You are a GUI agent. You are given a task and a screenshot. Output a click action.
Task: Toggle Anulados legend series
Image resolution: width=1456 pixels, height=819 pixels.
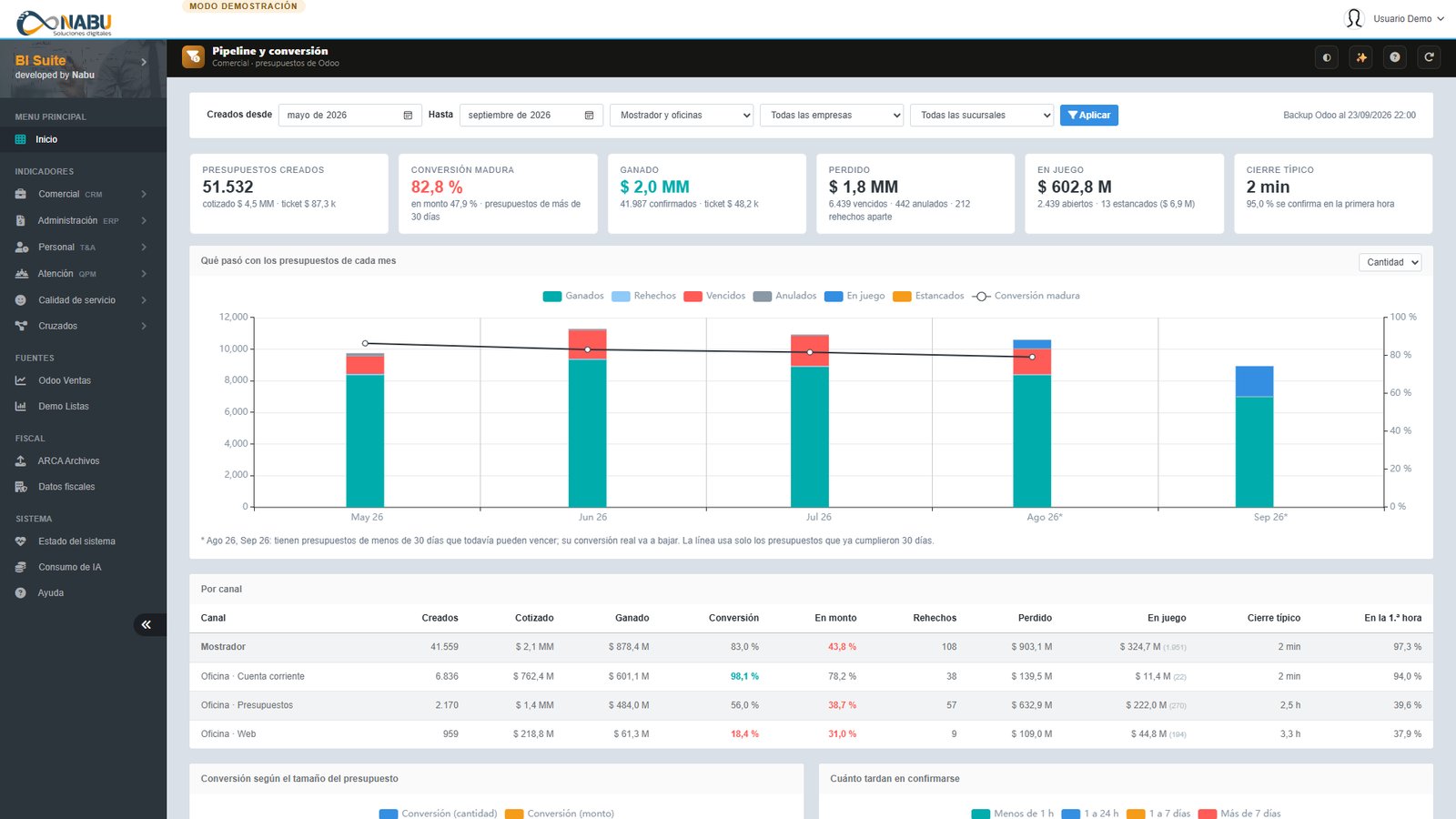(784, 296)
